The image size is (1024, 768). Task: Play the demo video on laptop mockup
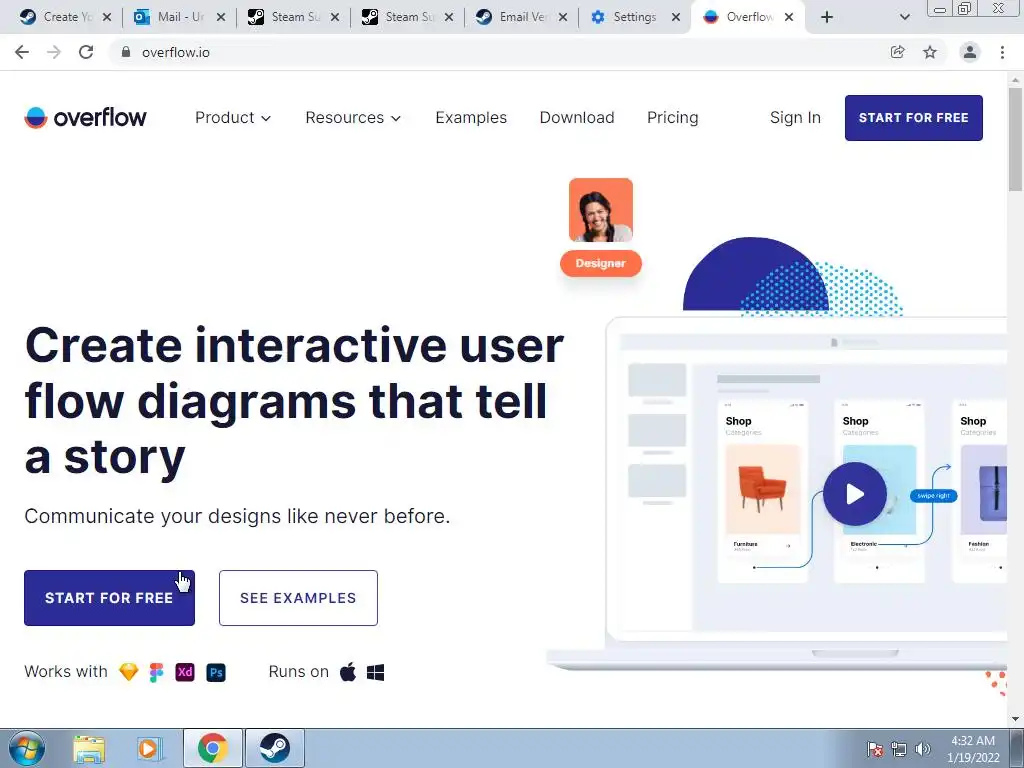(x=855, y=494)
